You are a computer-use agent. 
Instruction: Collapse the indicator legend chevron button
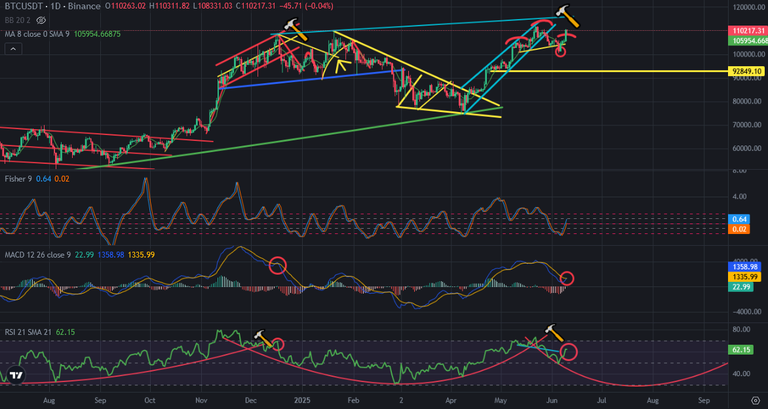pyautogui.click(x=13, y=49)
